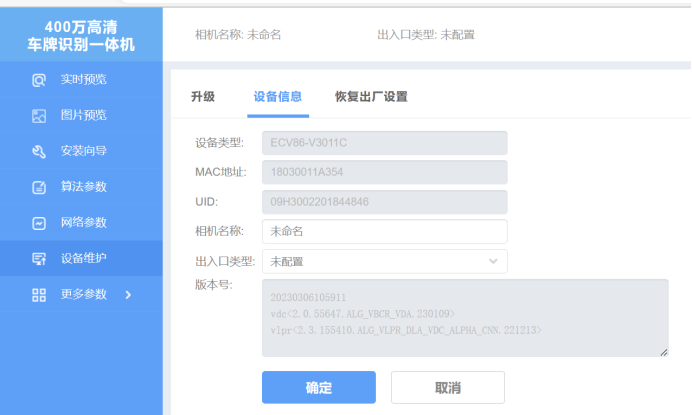Click inside the 版本号 text area
This screenshot has height=415, width=692.
tap(465, 317)
